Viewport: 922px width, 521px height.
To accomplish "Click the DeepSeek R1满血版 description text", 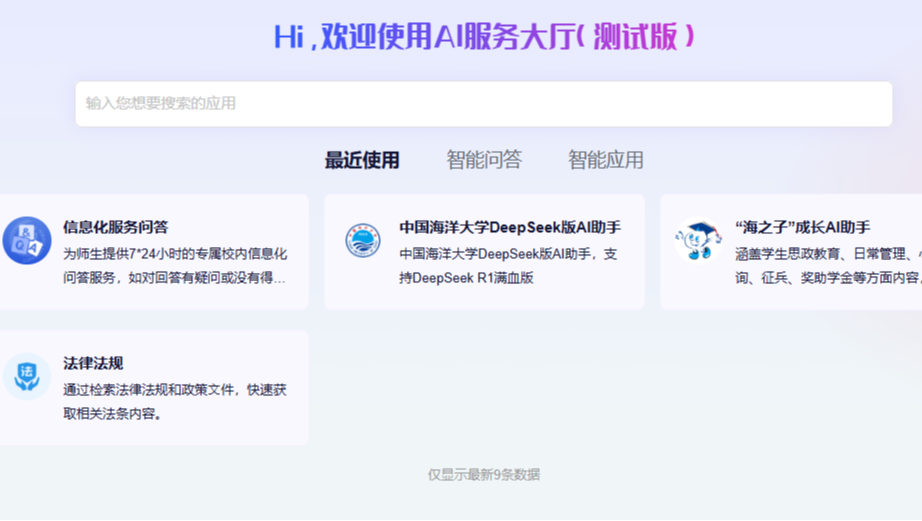I will [508, 265].
